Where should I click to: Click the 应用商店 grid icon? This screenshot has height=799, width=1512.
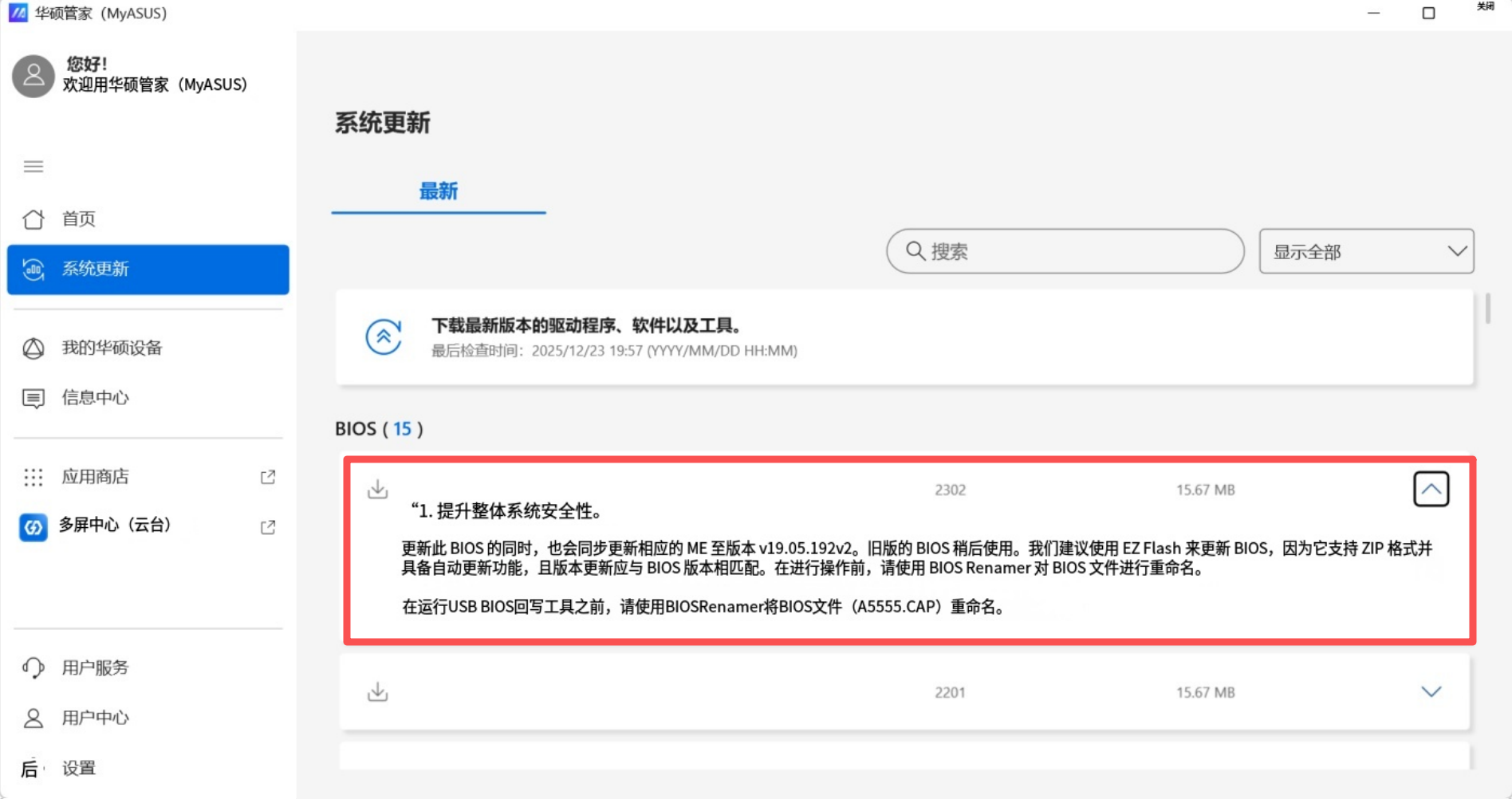(x=33, y=477)
